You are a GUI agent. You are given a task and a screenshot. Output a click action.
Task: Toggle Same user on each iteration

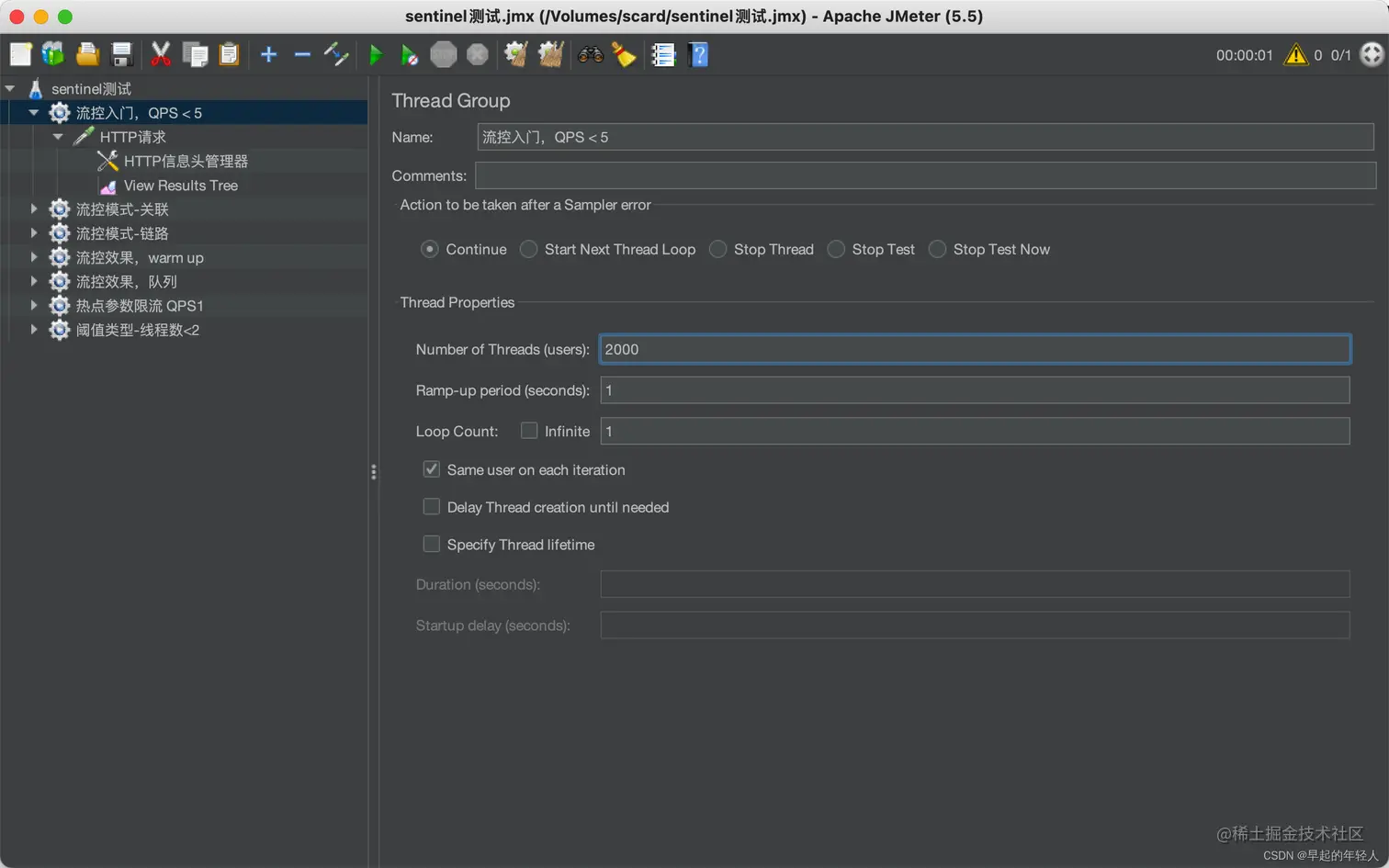(x=431, y=469)
